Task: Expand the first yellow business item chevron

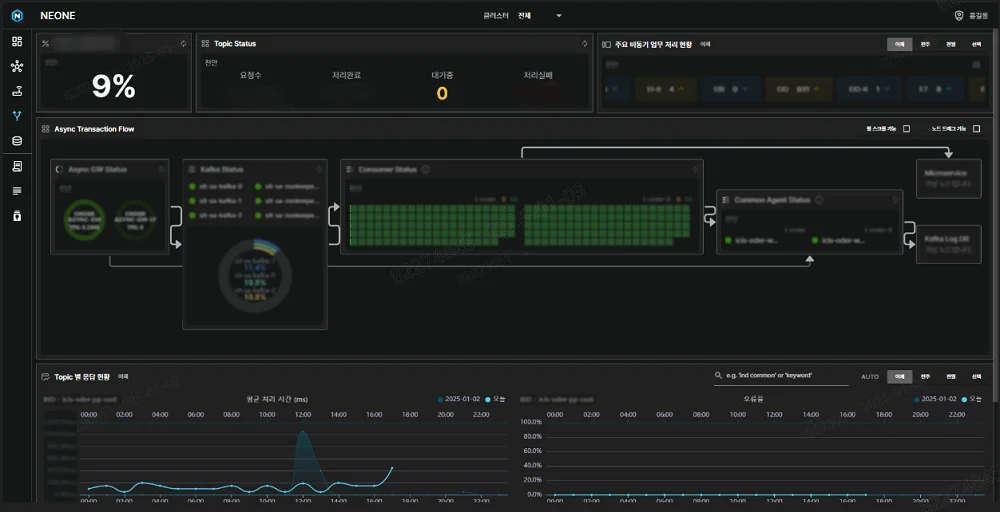Action: point(682,89)
